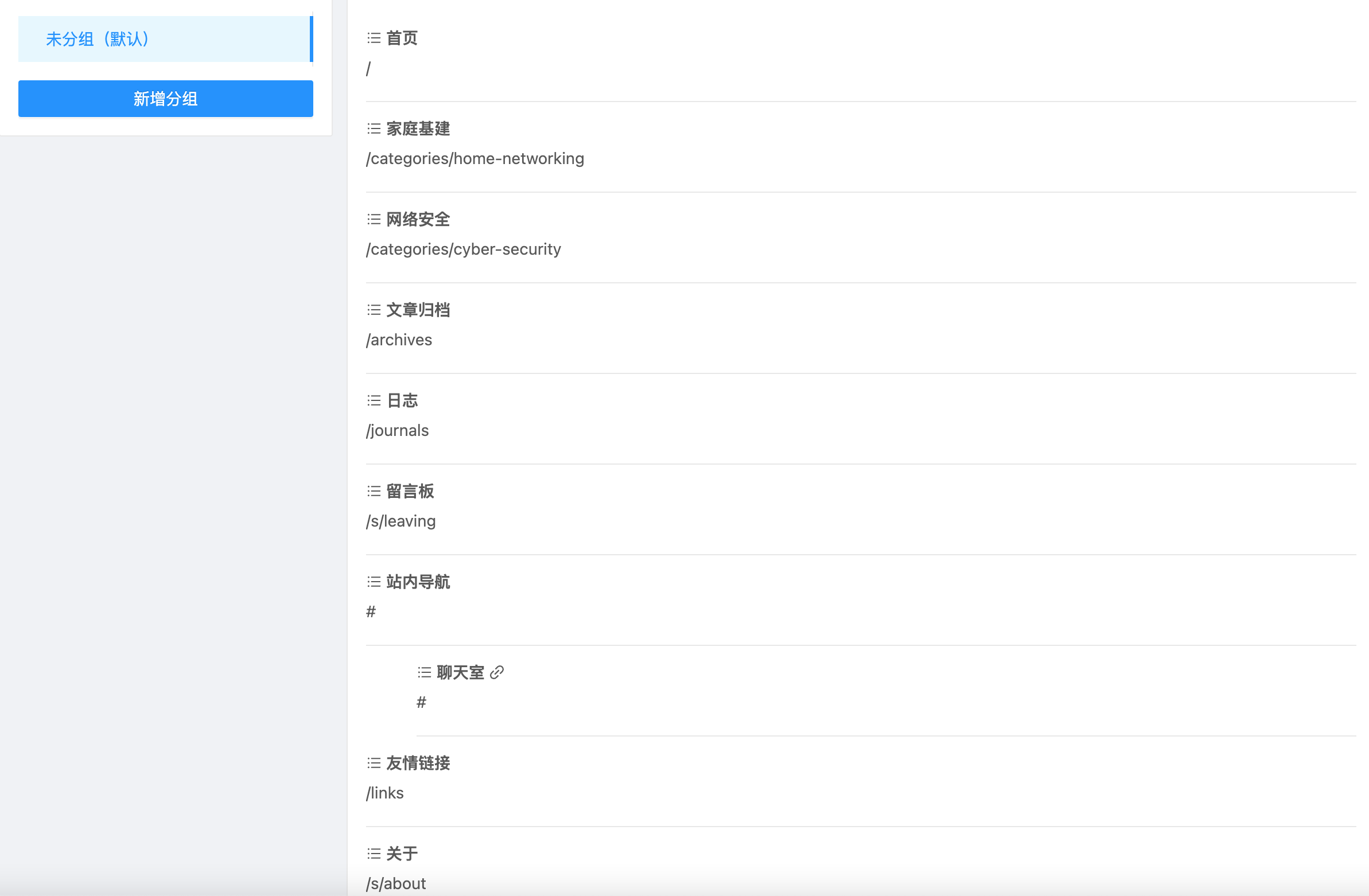This screenshot has height=896, width=1369.
Task: Click the link icon next to 聊天室
Action: (x=497, y=673)
